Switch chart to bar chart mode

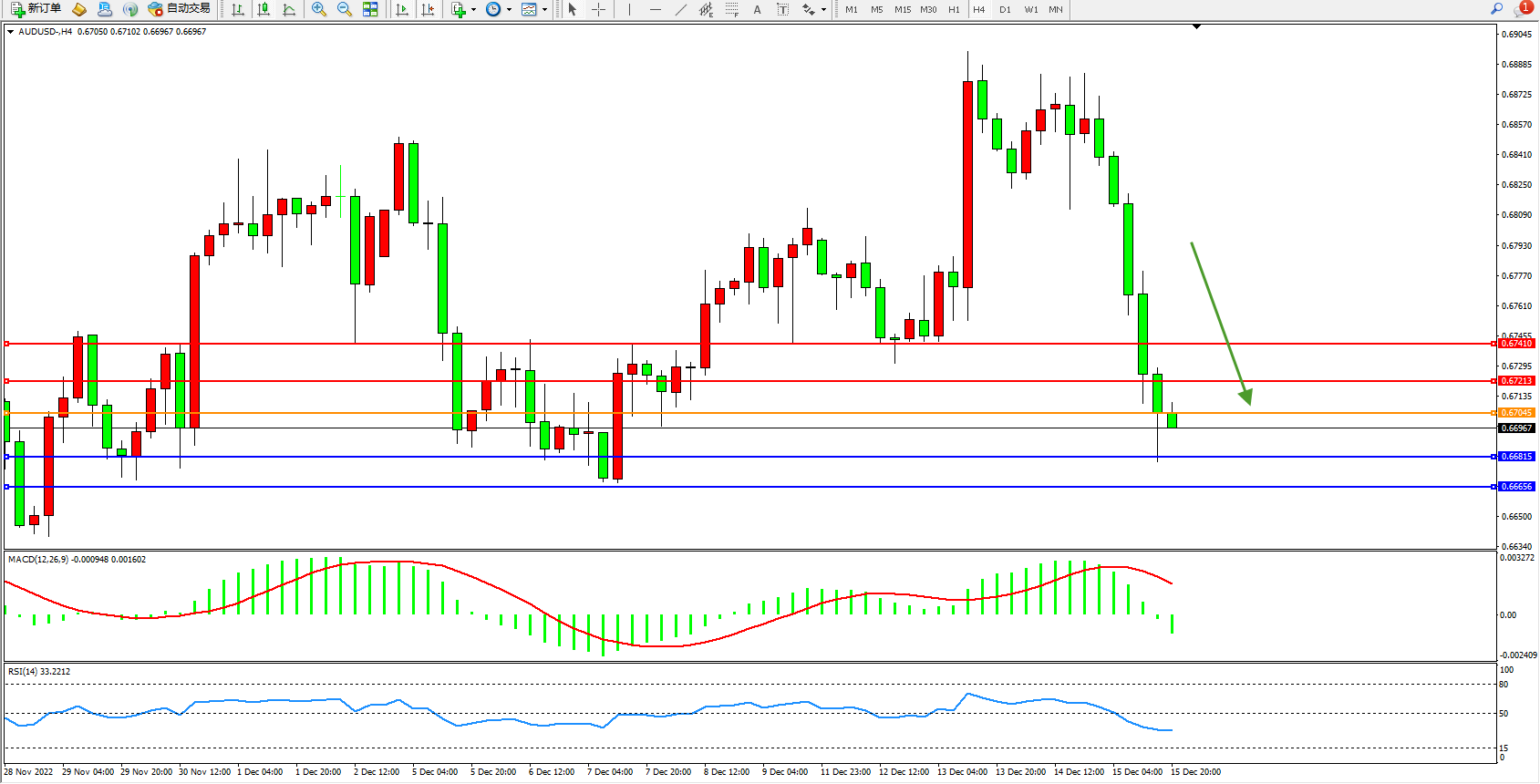tap(238, 9)
